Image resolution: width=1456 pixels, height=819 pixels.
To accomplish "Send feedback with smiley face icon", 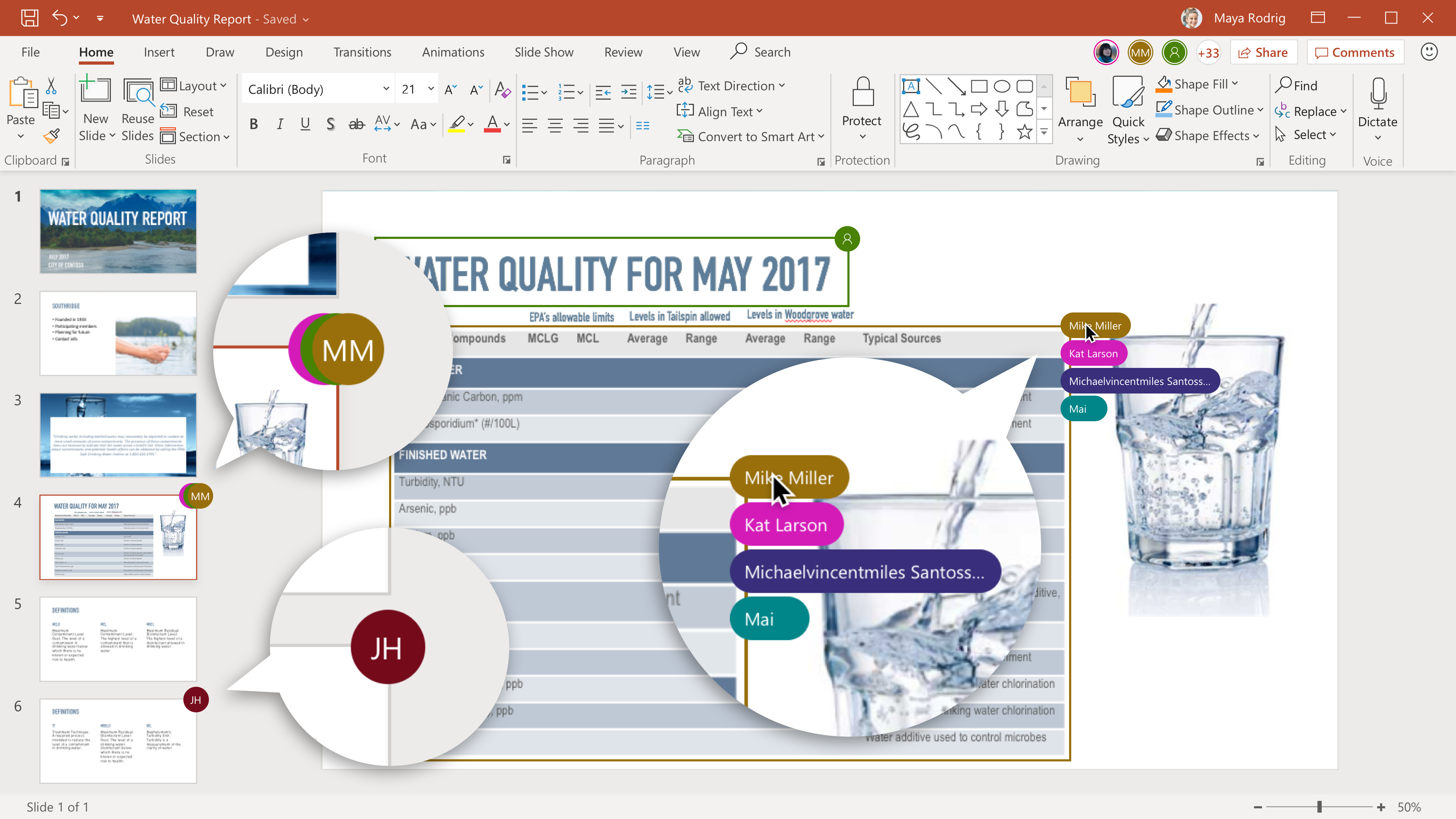I will pos(1429,52).
